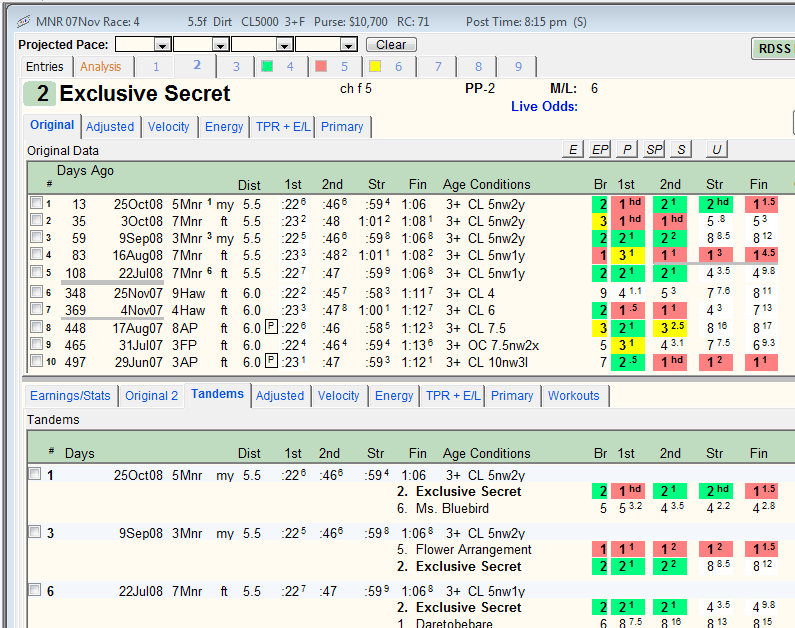
Task: Enable the checkbox for the 31Jul07 FP line
Action: pyautogui.click(x=36, y=344)
